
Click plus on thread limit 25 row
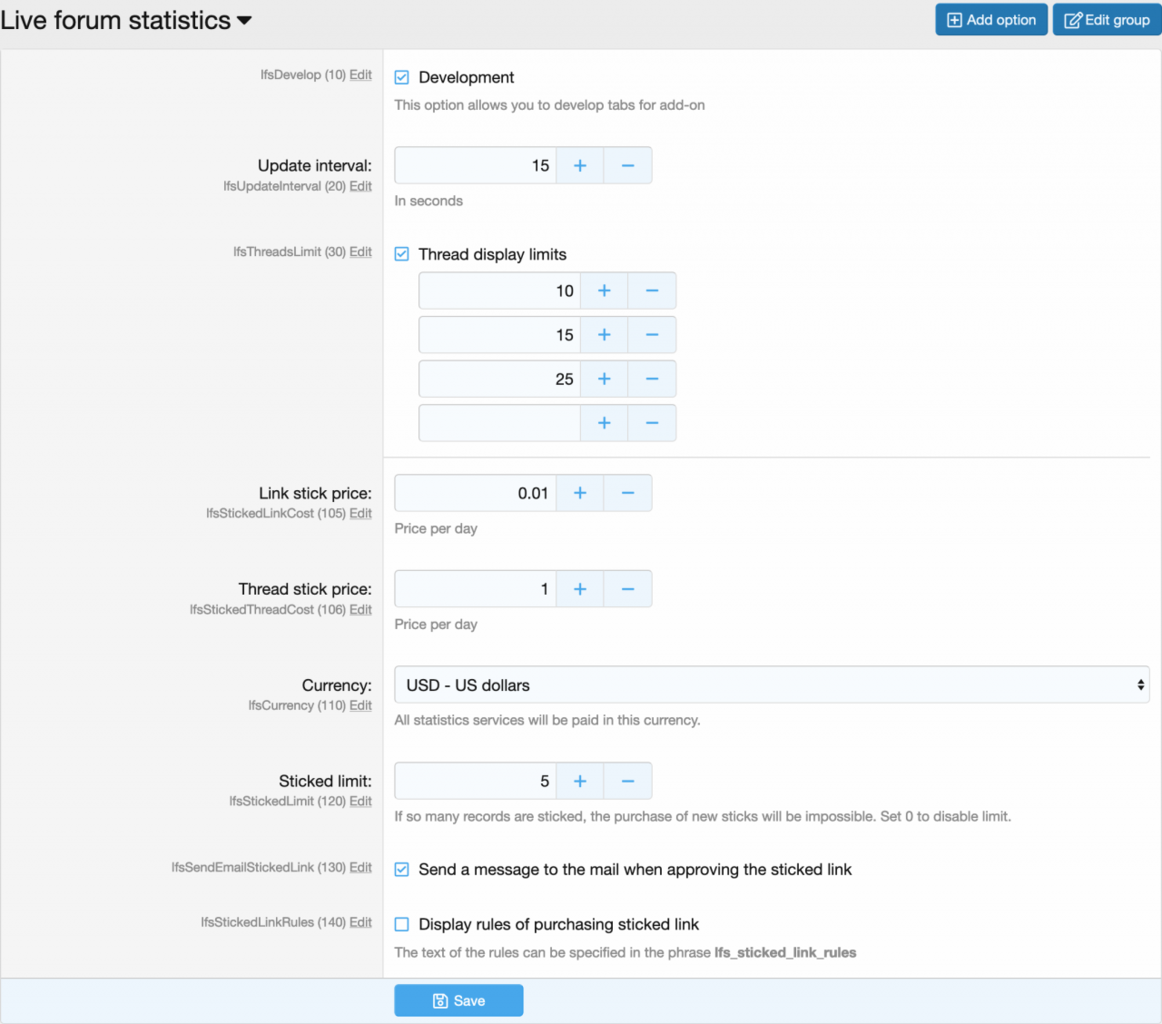(603, 379)
